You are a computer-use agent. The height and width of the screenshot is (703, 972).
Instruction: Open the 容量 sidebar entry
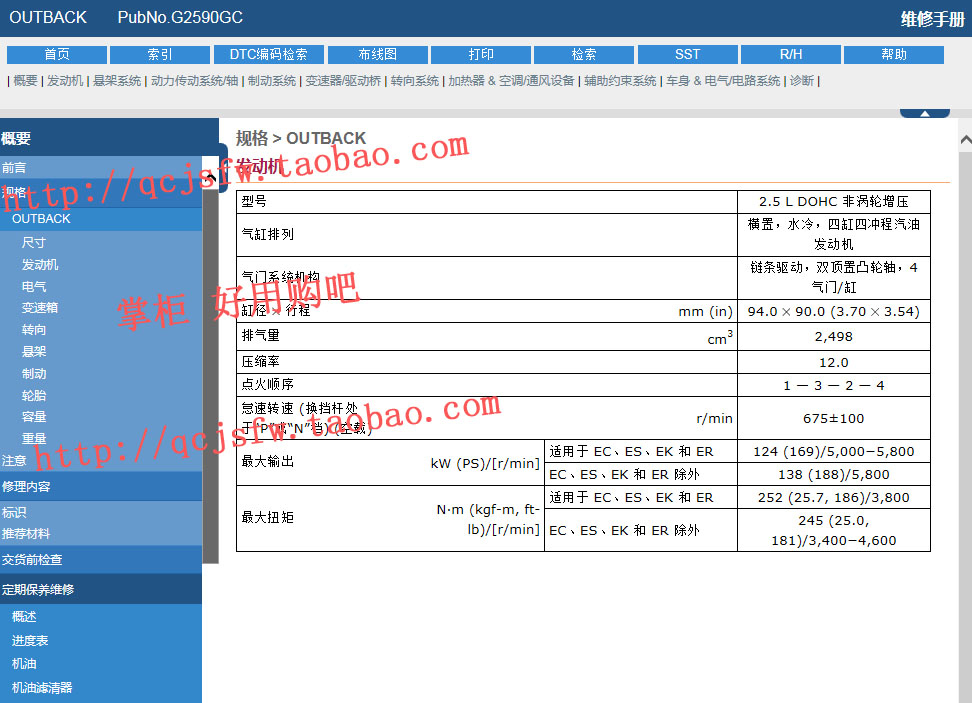33,417
